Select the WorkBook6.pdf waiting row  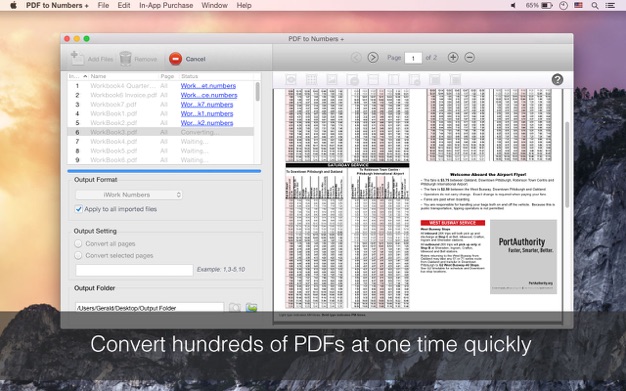point(160,160)
